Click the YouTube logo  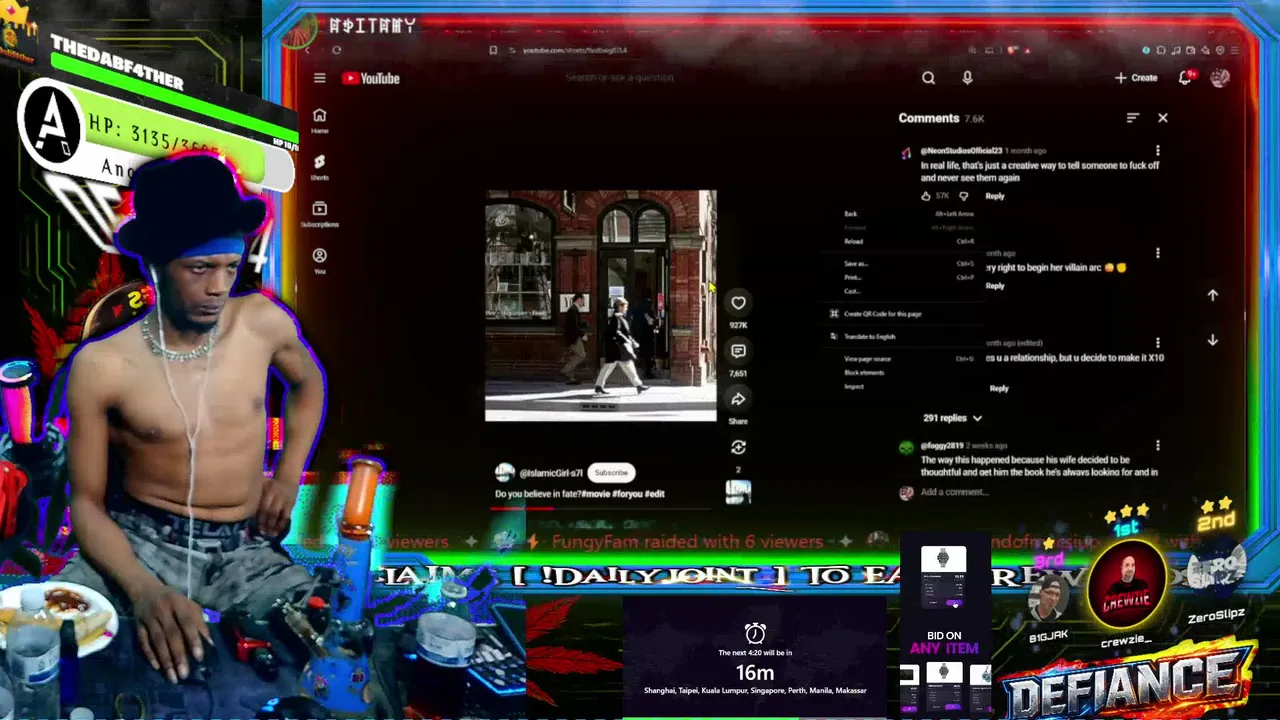(371, 78)
